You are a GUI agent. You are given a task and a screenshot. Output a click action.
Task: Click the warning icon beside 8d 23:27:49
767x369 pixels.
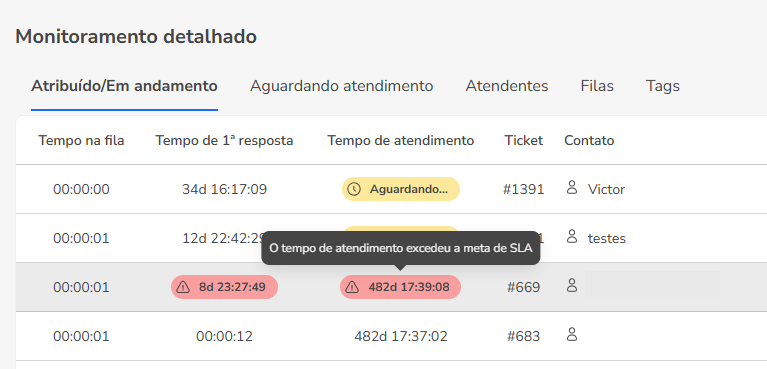click(183, 287)
